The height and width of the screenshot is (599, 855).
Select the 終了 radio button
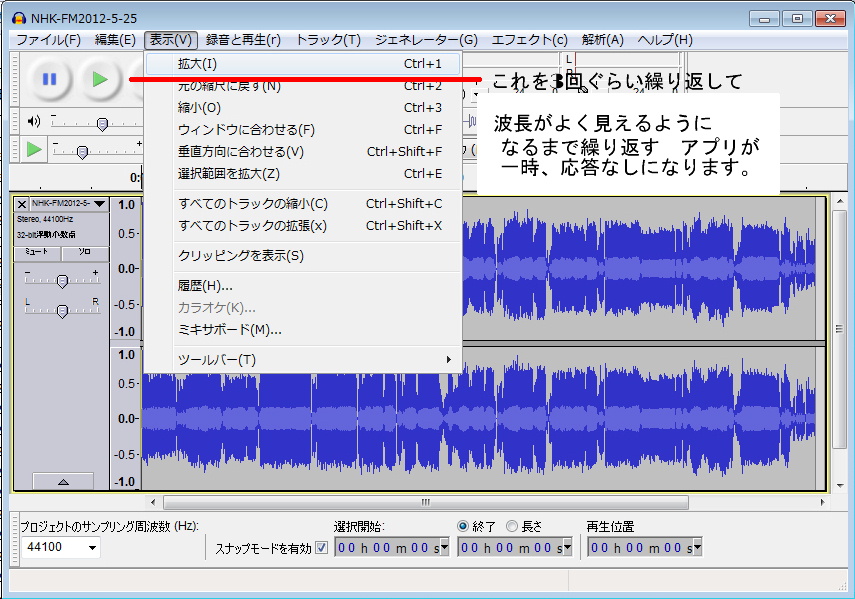[x=463, y=526]
